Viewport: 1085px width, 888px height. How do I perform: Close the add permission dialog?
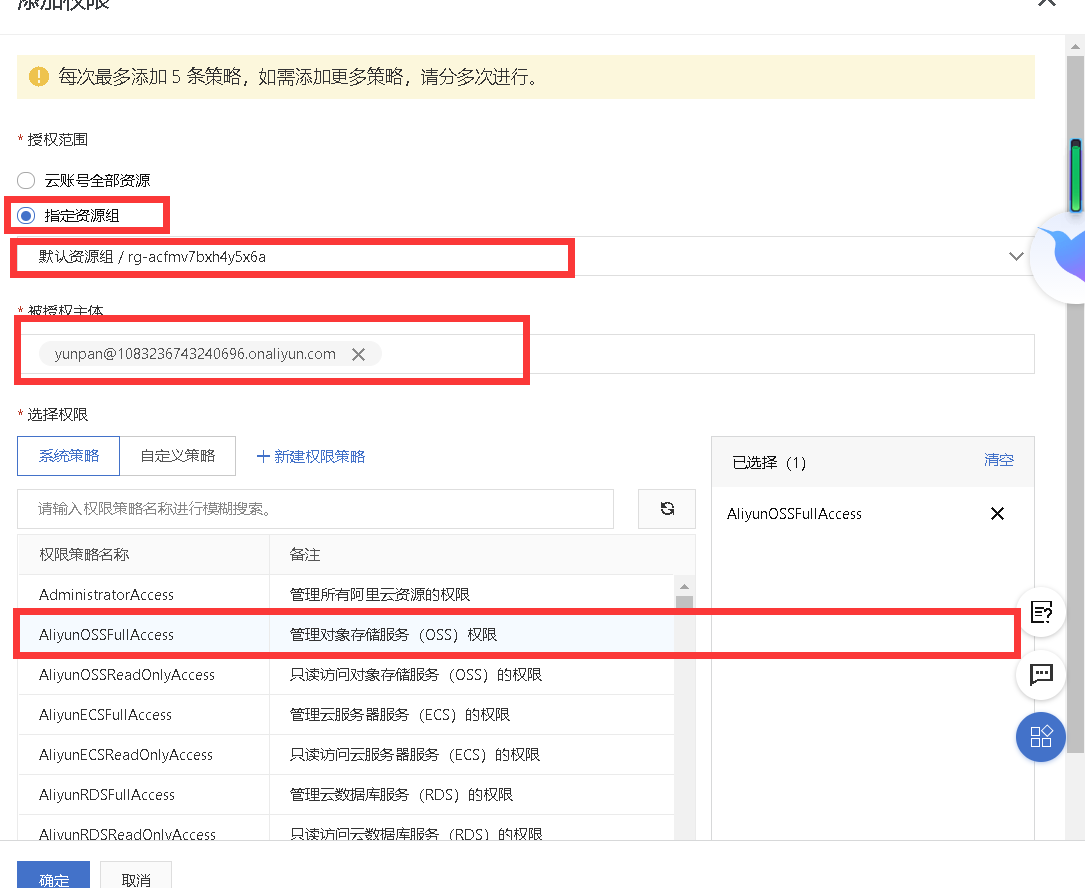pos(1046,3)
